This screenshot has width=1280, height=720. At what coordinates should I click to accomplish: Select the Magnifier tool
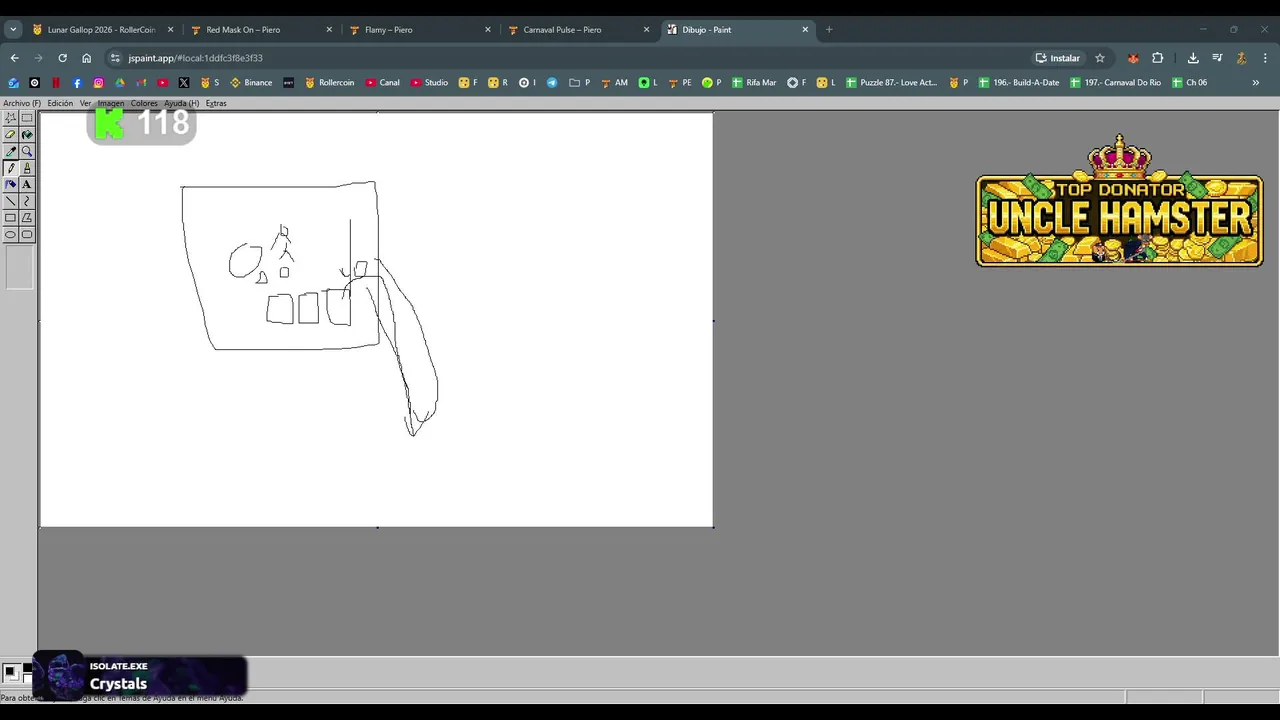(27, 151)
